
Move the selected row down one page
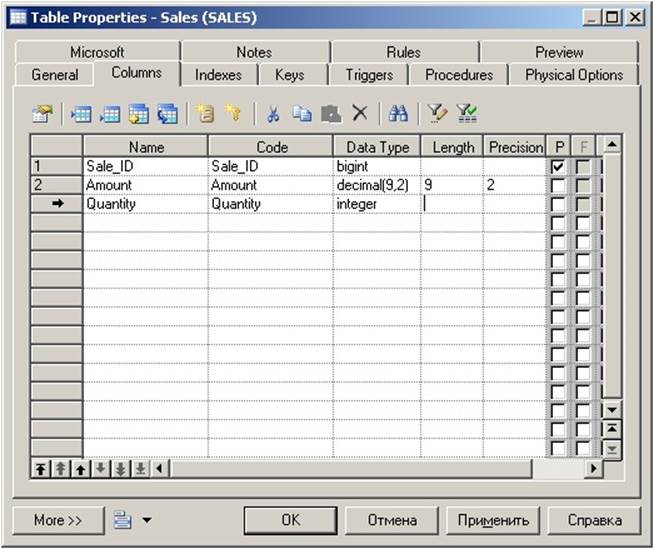coord(121,469)
